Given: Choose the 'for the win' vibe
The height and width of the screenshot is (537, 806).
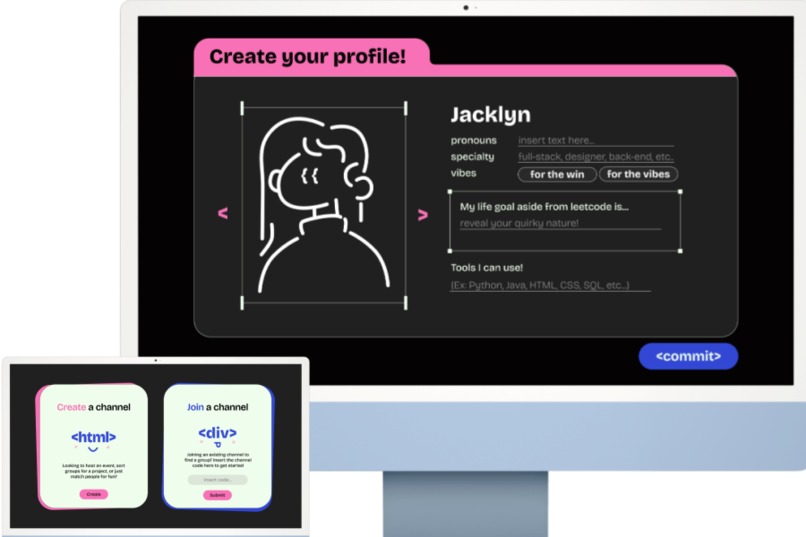Looking at the screenshot, I should point(557,174).
